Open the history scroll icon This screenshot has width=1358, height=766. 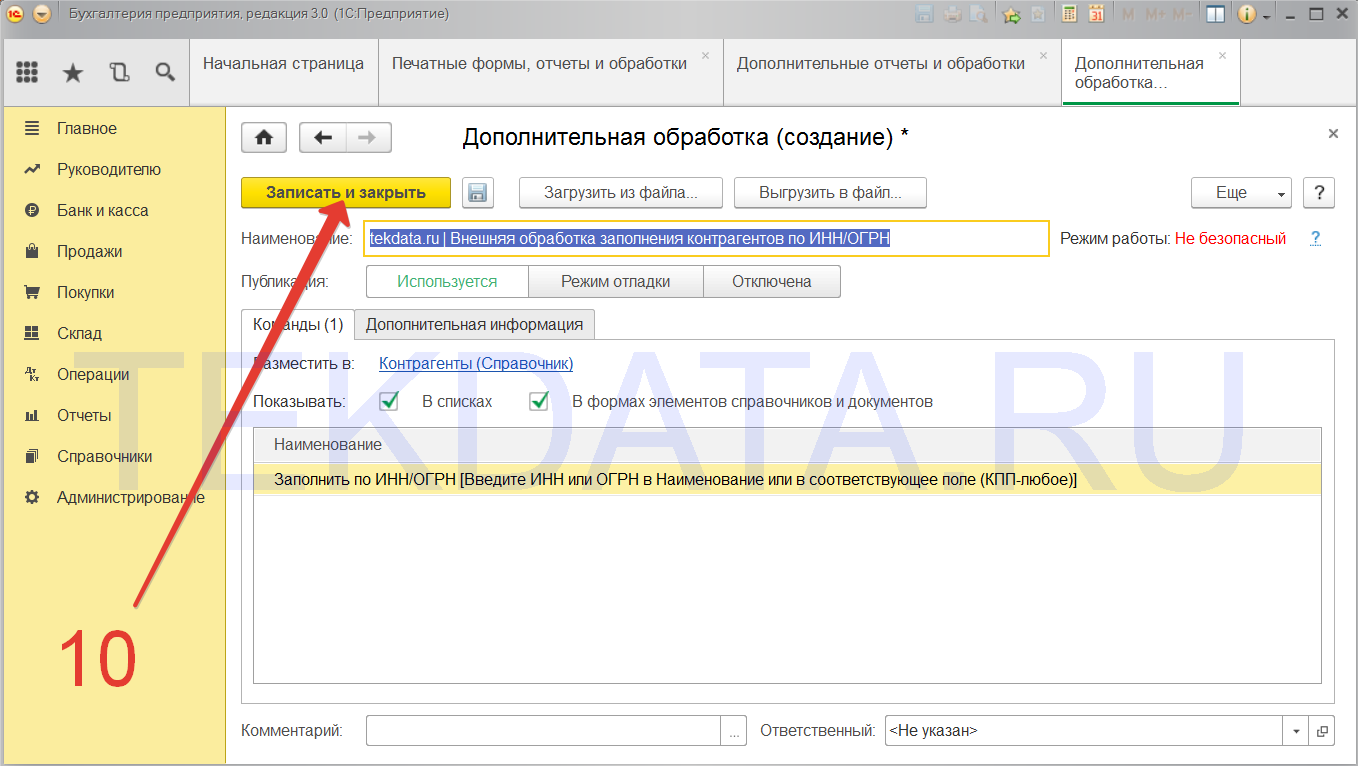tap(119, 72)
